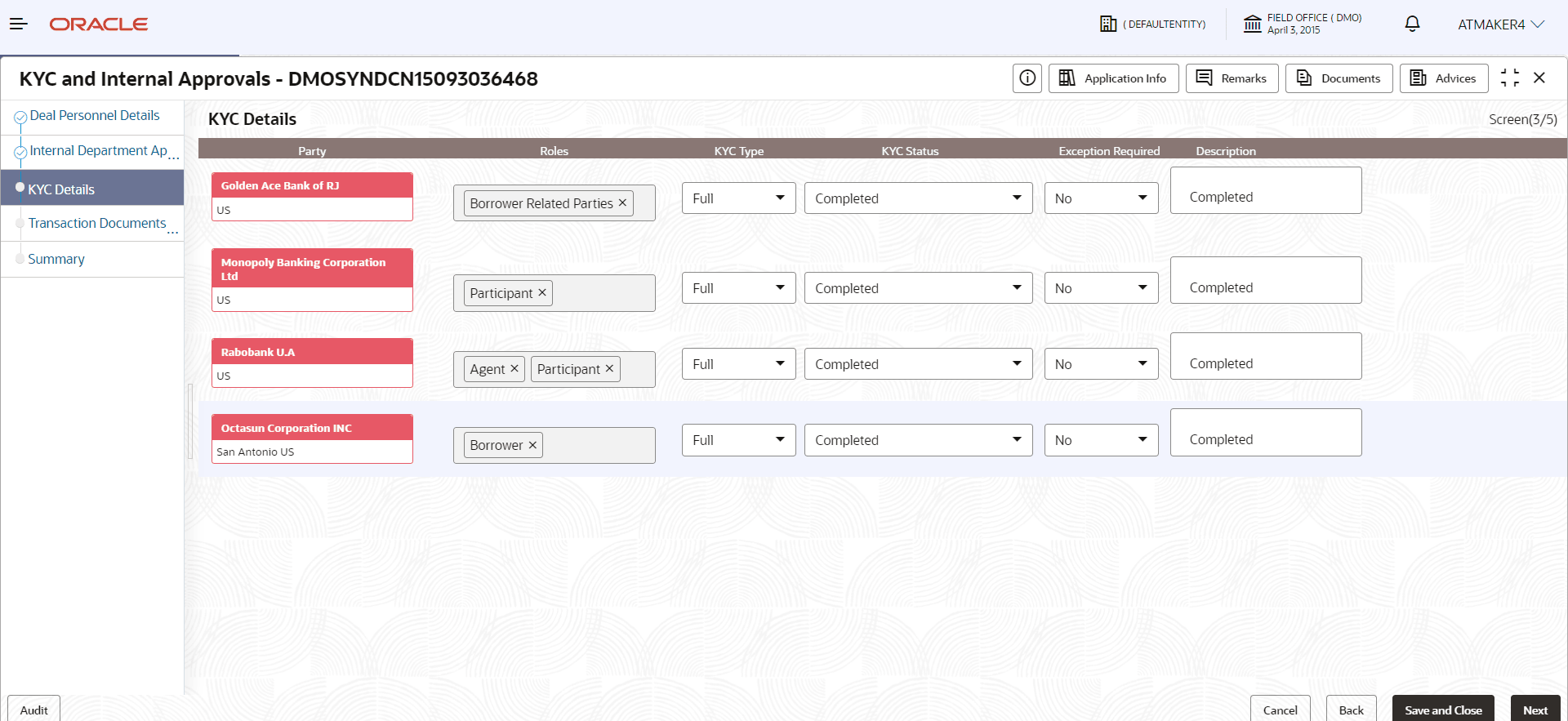The height and width of the screenshot is (721, 1568).
Task: Click Roles field for Golden Ace Bank
Action: [555, 203]
